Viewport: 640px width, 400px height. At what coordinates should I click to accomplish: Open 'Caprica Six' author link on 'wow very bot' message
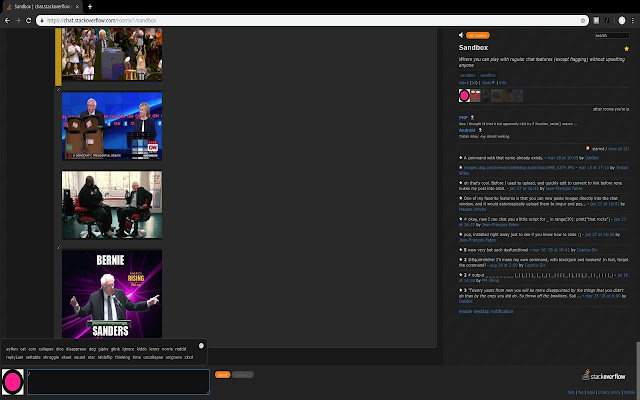point(587,250)
